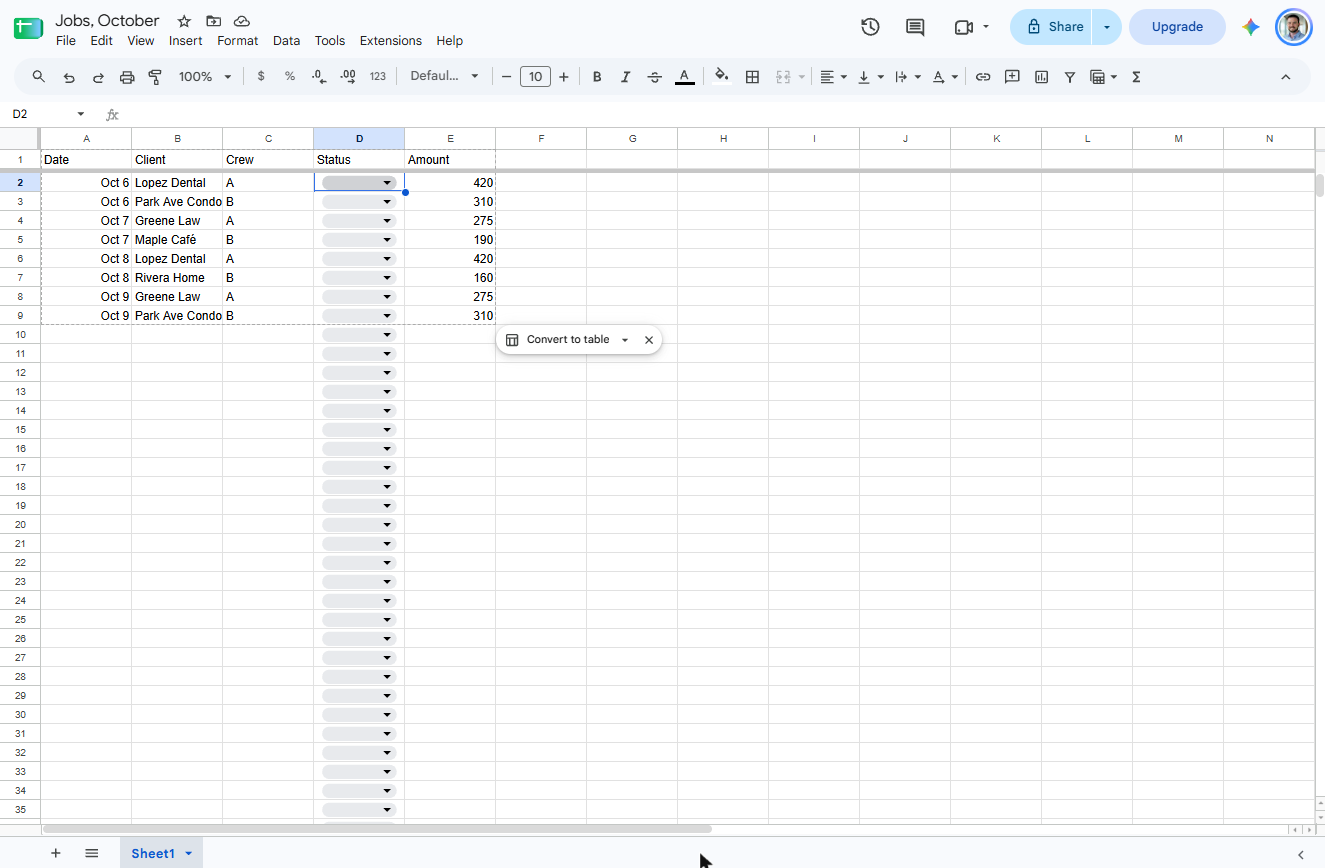Open the Insert menu
This screenshot has height=868, width=1325.
[x=186, y=41]
